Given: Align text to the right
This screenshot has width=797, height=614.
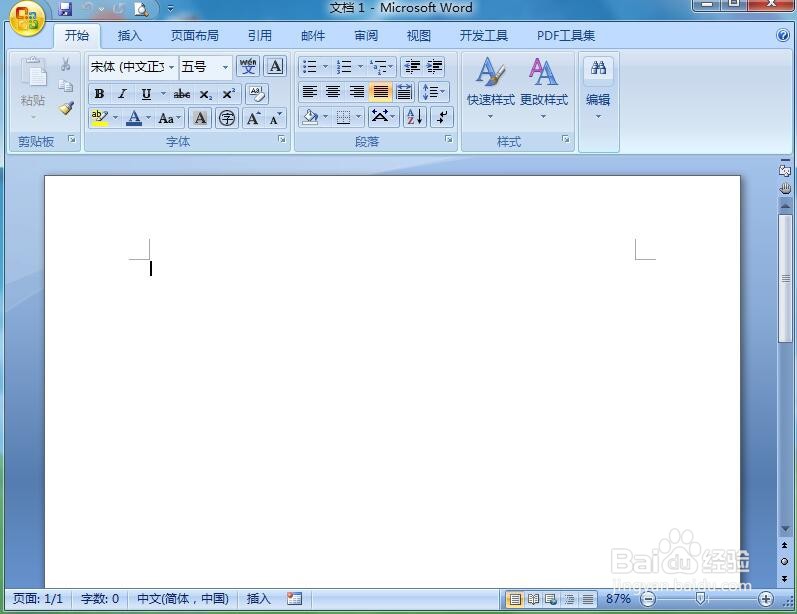Looking at the screenshot, I should point(357,92).
